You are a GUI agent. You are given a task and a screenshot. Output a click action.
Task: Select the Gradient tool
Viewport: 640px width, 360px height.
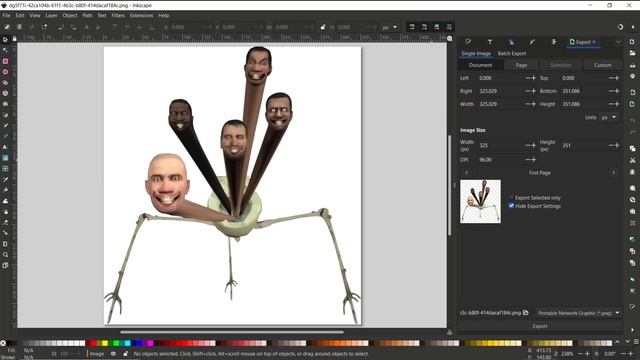(5, 158)
